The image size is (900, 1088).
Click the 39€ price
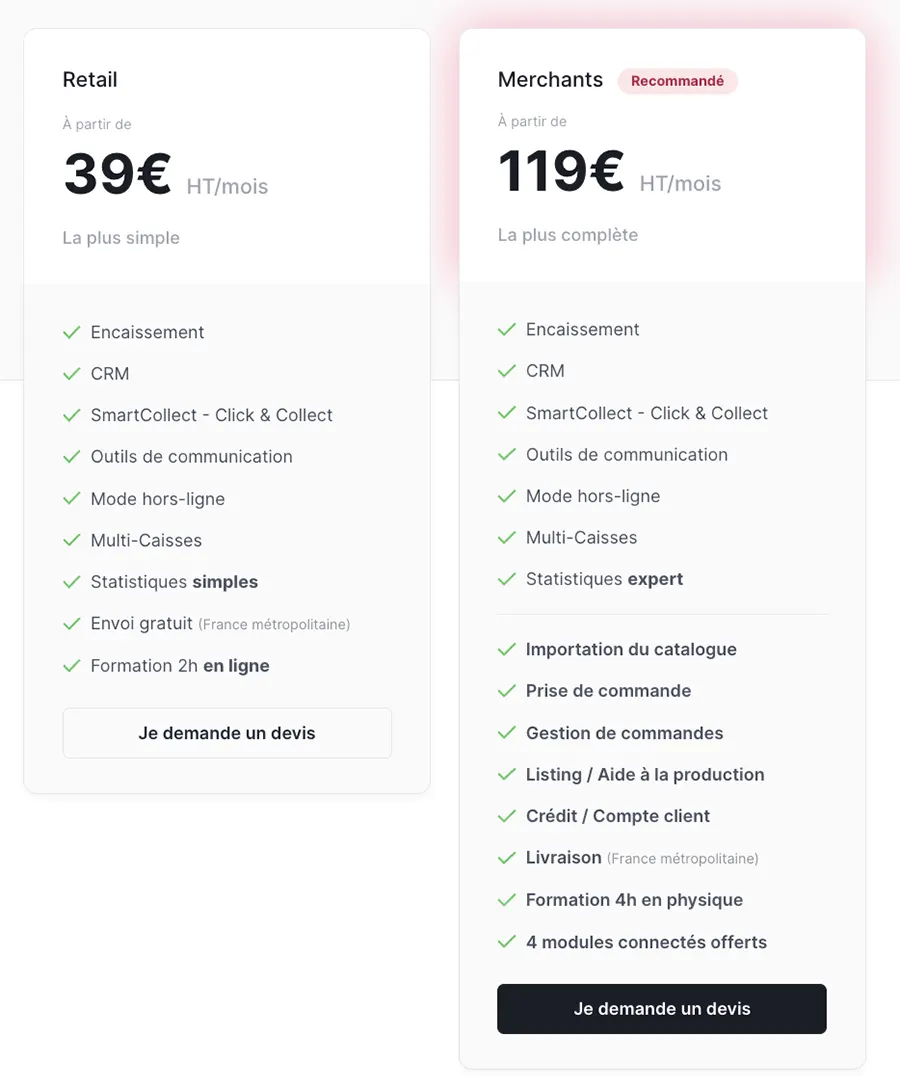(118, 174)
